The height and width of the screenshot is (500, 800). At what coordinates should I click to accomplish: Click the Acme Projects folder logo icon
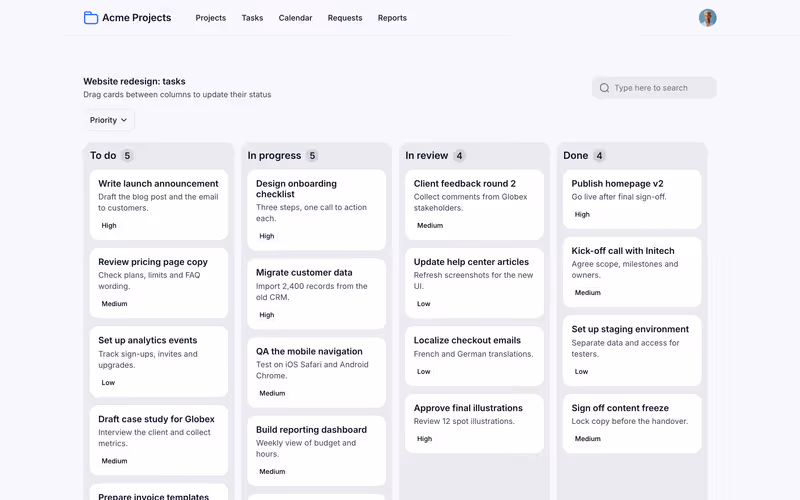(91, 18)
